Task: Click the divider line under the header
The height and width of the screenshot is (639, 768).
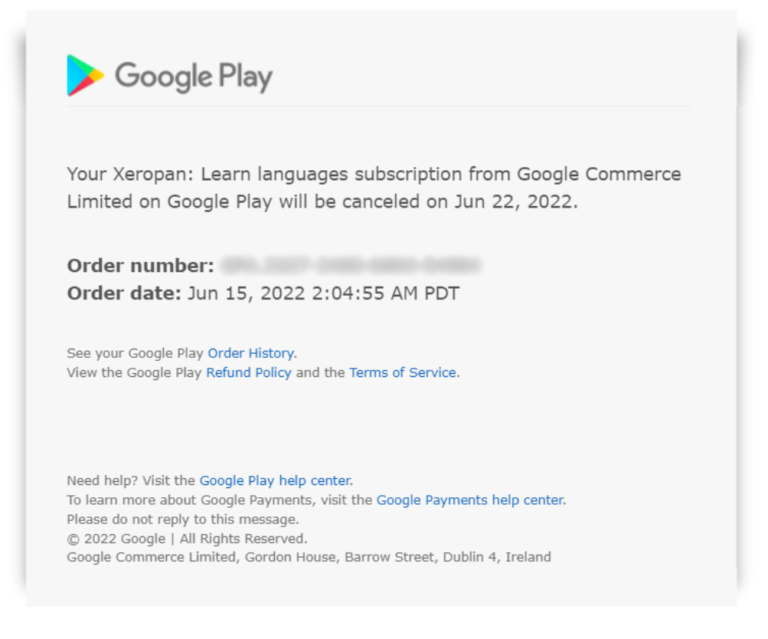Action: coord(380,107)
